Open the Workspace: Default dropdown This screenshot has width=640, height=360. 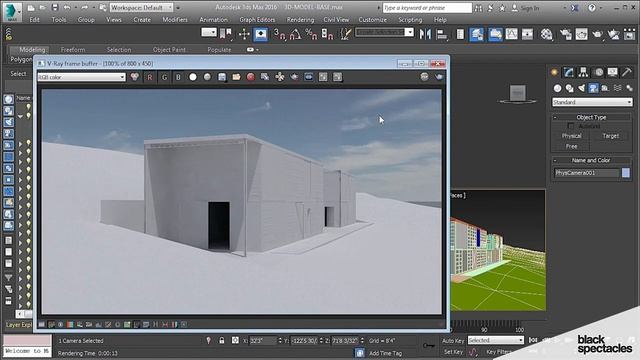(x=142, y=7)
